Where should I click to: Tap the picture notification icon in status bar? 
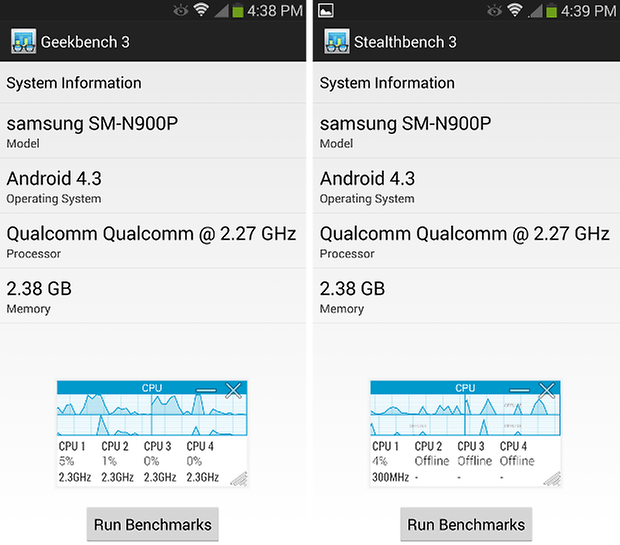tap(326, 11)
